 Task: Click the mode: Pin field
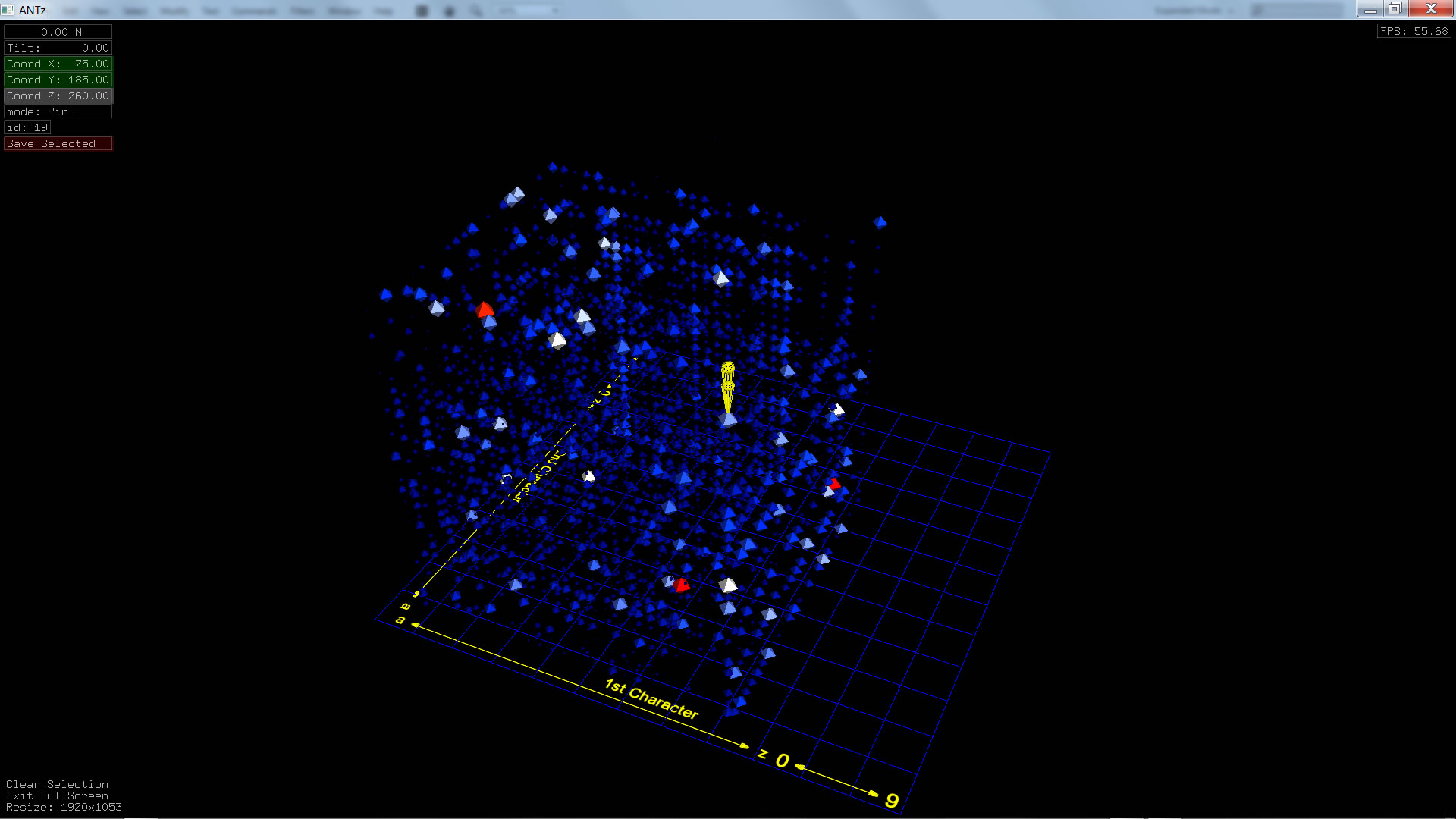click(58, 111)
